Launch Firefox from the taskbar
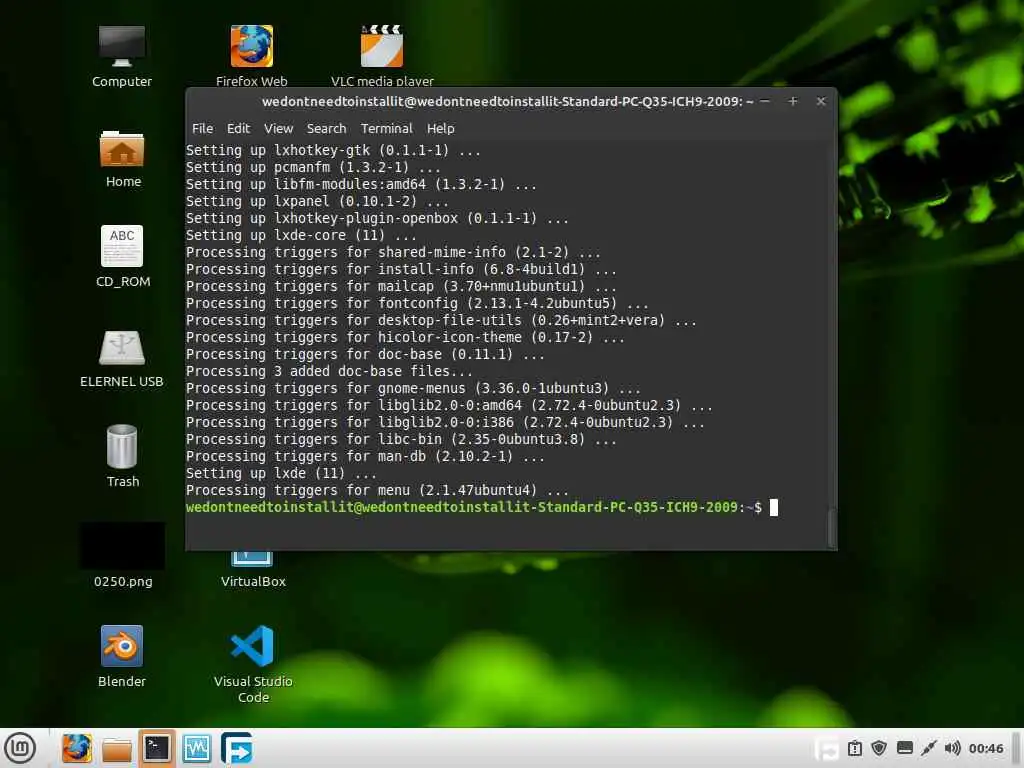Viewport: 1024px width, 768px height. click(76, 748)
